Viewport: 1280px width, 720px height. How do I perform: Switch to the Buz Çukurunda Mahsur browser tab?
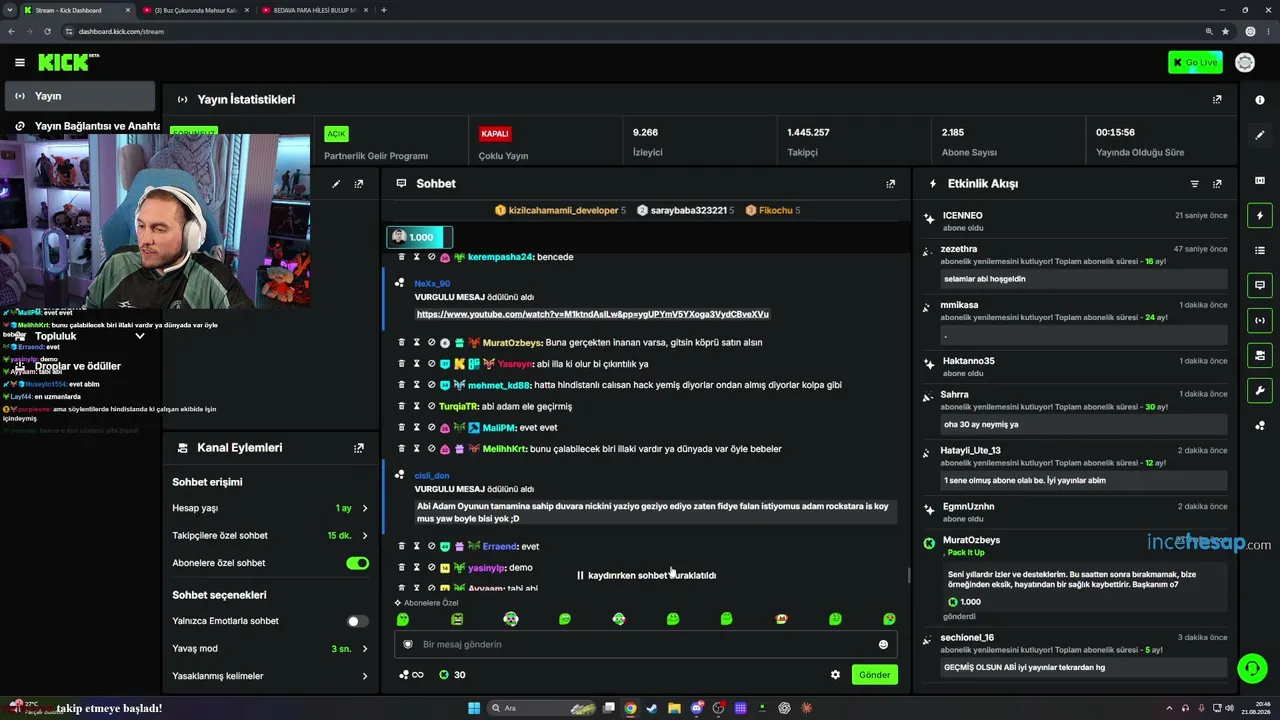[x=195, y=10]
